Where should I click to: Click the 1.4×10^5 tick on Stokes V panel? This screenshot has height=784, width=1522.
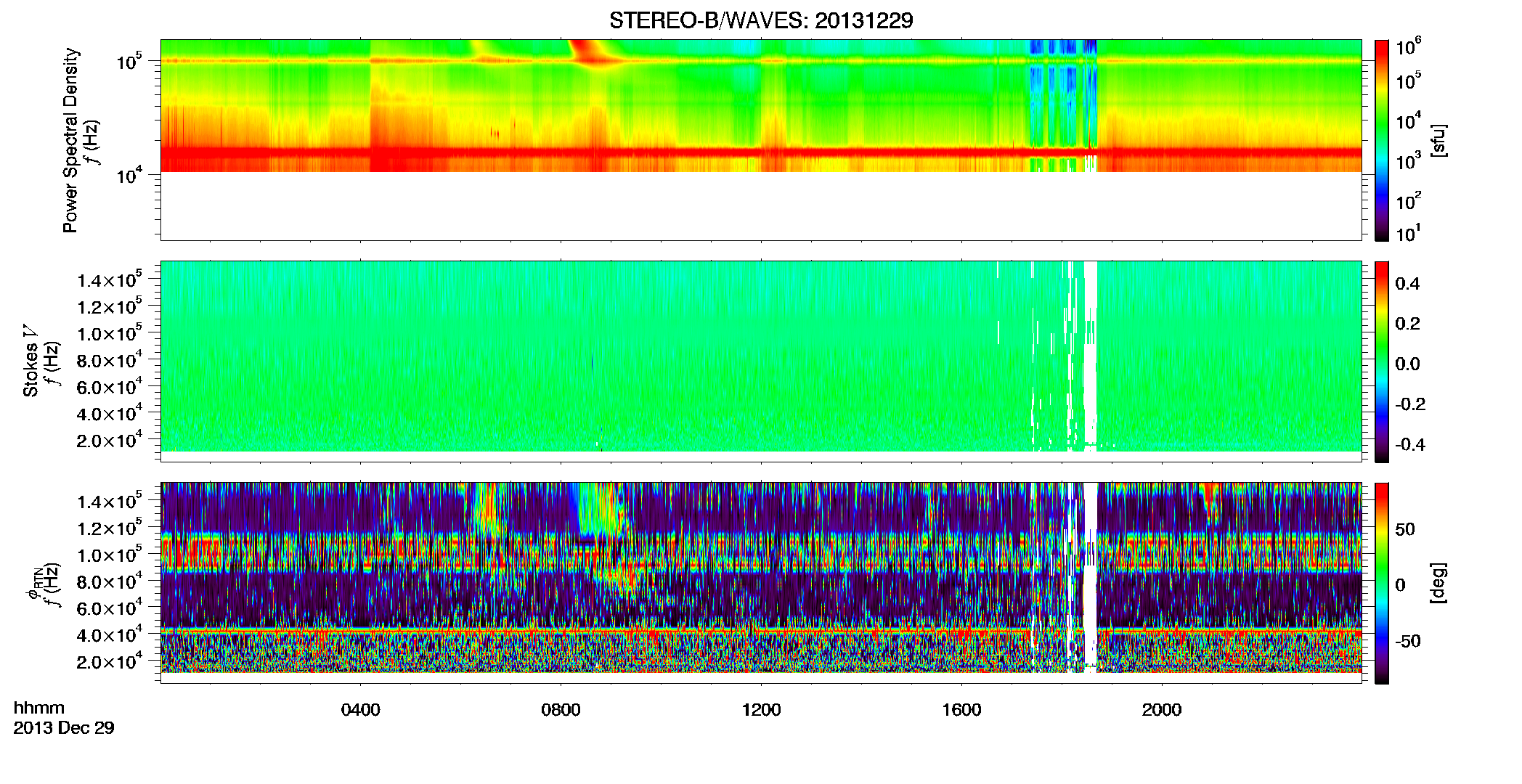(110, 279)
